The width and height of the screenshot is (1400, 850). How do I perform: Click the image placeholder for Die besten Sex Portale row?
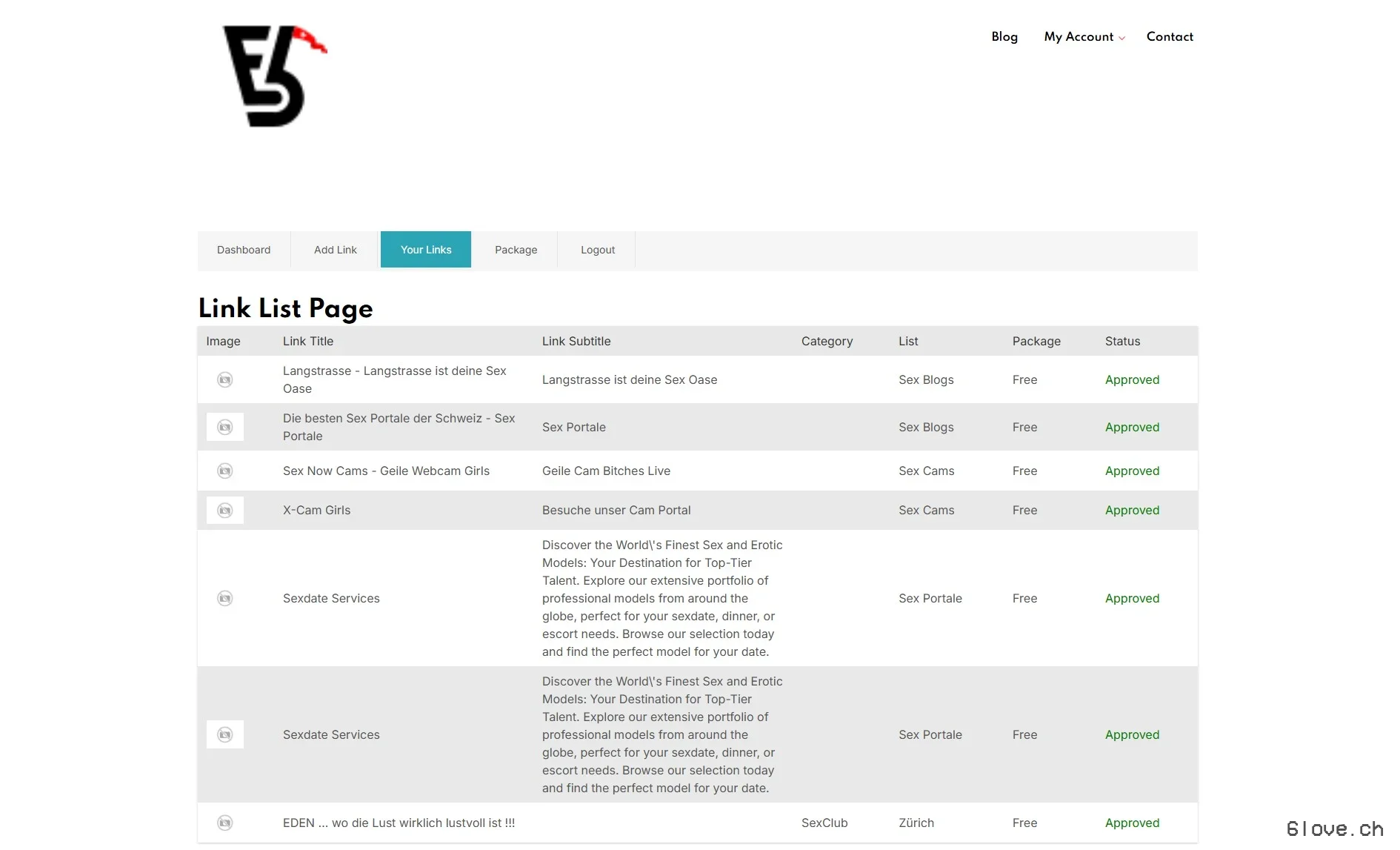coord(225,427)
